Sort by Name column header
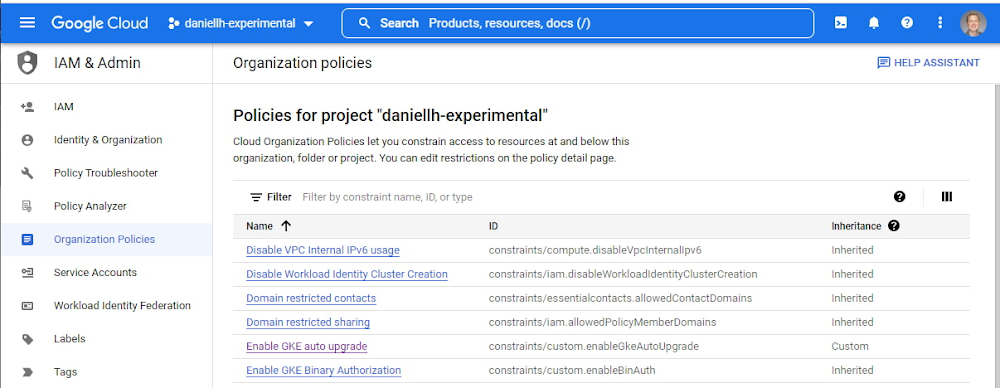Image resolution: width=1000 pixels, height=388 pixels. [x=260, y=226]
